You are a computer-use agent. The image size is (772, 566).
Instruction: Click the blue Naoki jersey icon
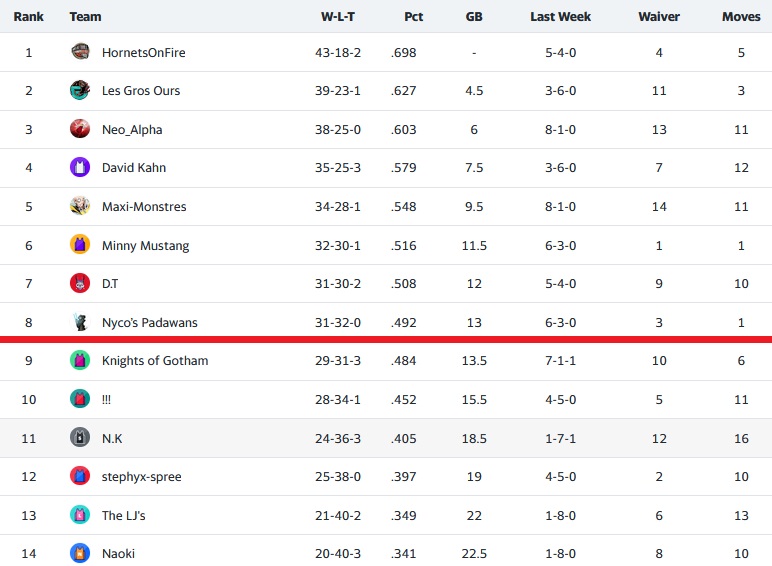pos(80,553)
